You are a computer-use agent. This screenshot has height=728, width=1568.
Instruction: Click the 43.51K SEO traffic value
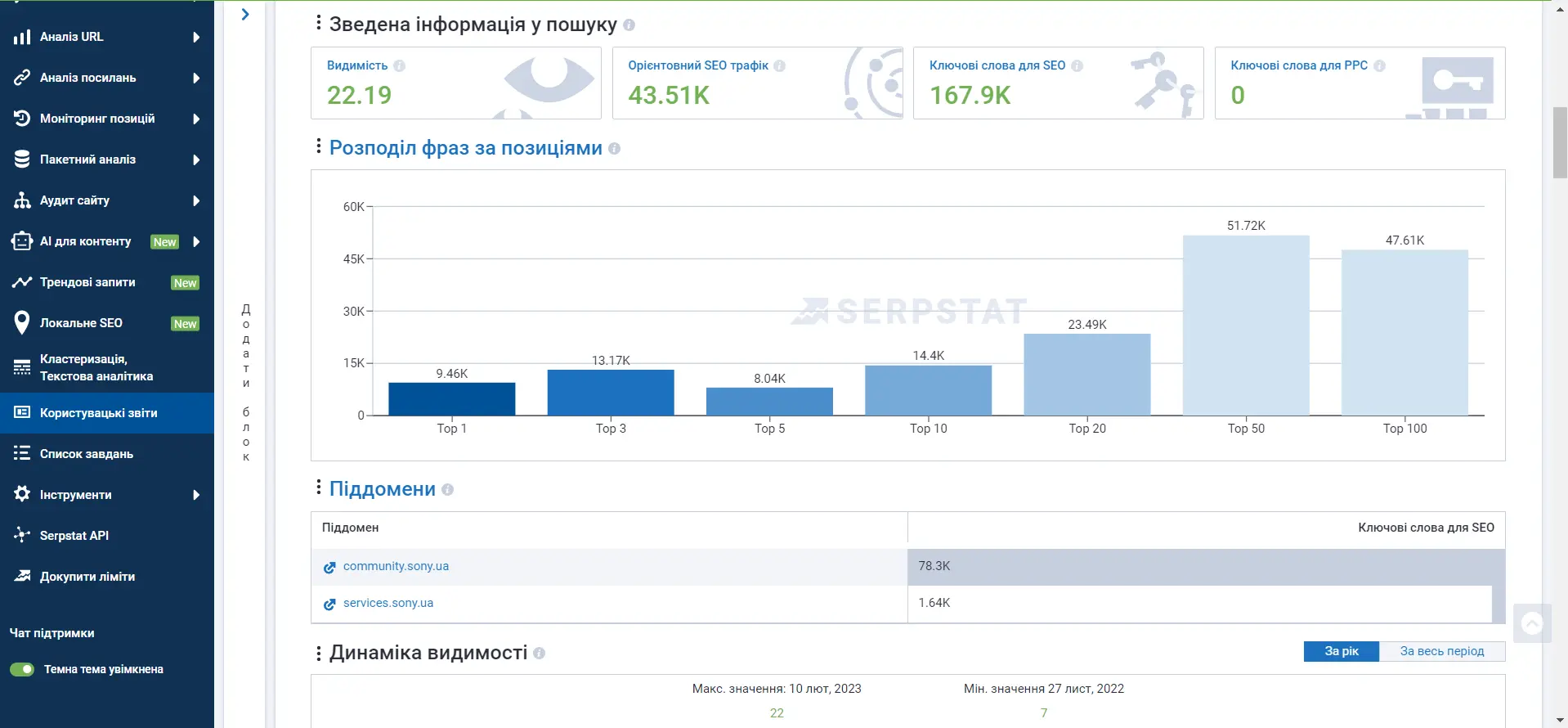click(669, 96)
